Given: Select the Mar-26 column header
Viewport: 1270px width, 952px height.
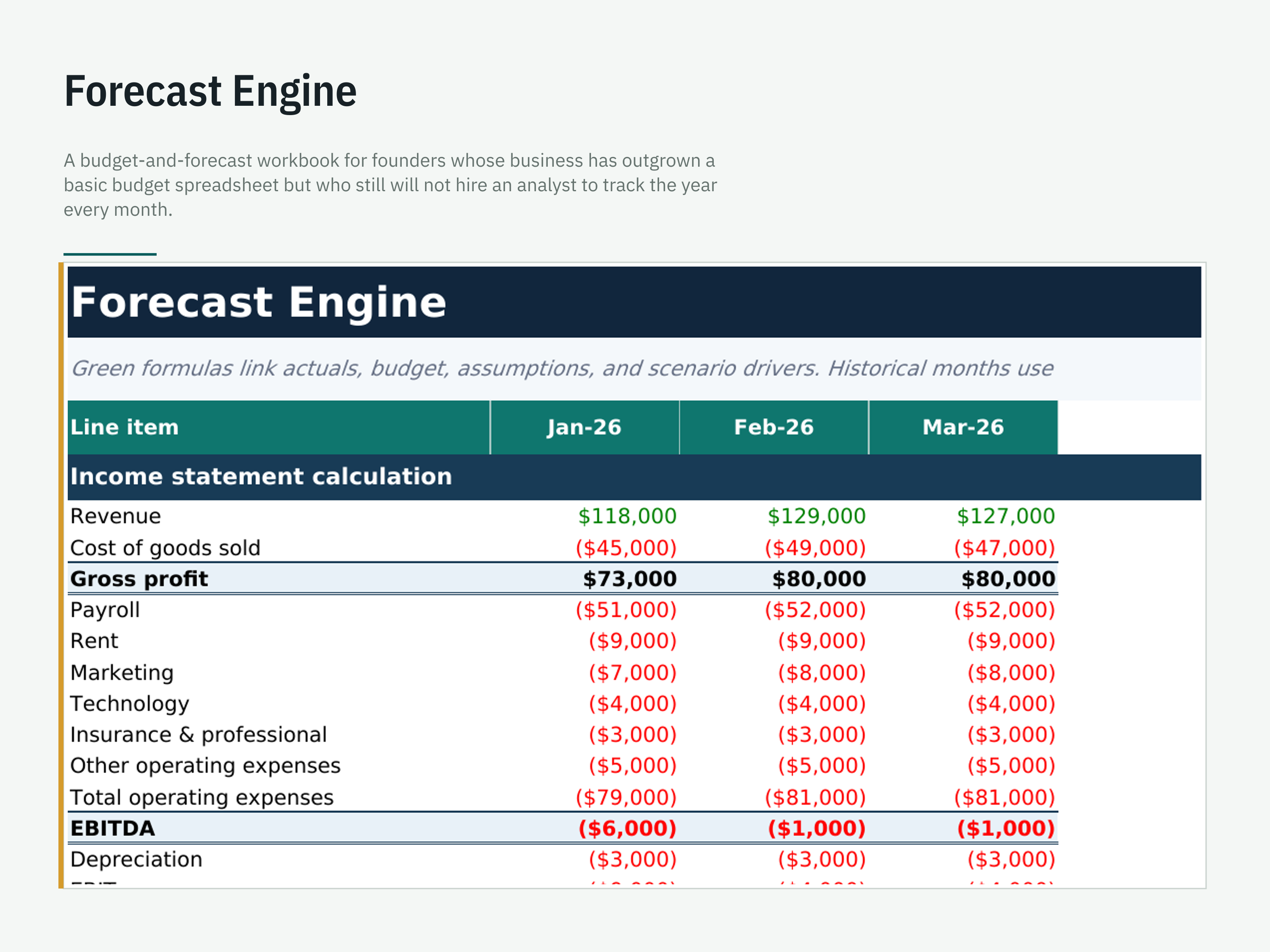Looking at the screenshot, I should (964, 427).
